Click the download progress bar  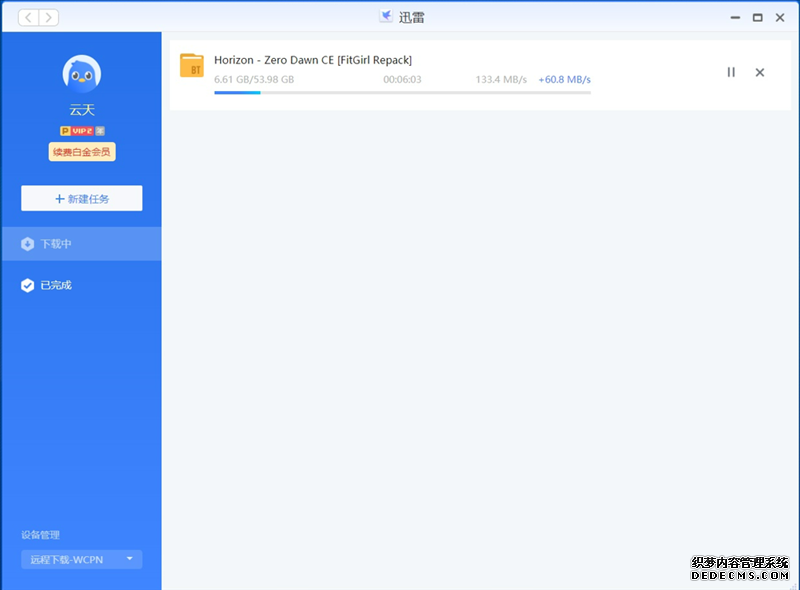point(402,92)
